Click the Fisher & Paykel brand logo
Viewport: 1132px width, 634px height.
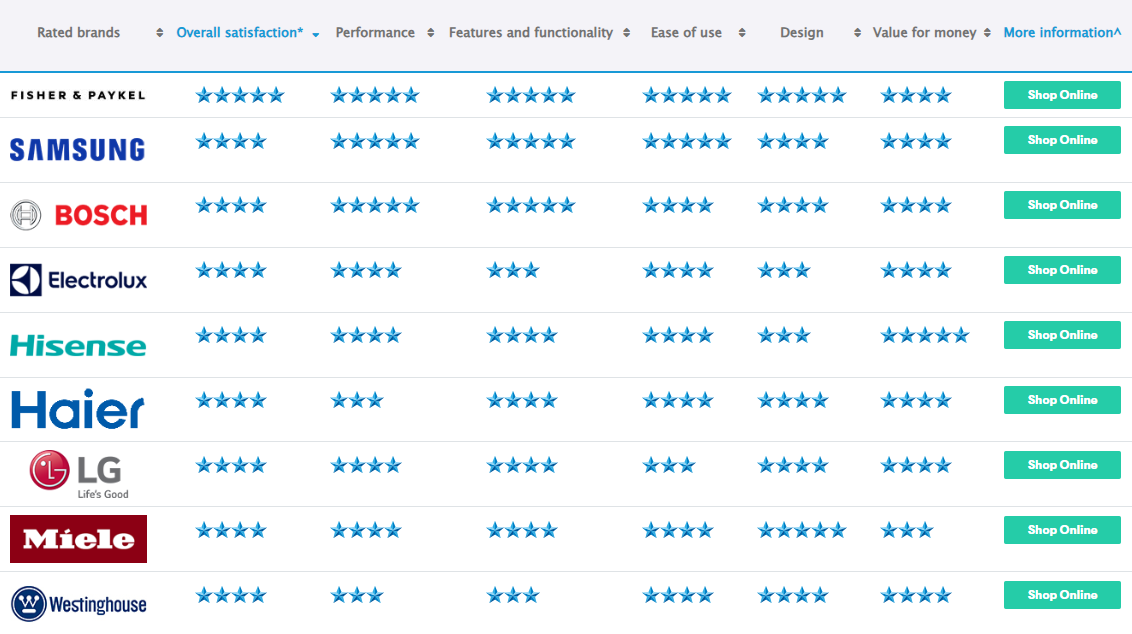[x=78, y=95]
